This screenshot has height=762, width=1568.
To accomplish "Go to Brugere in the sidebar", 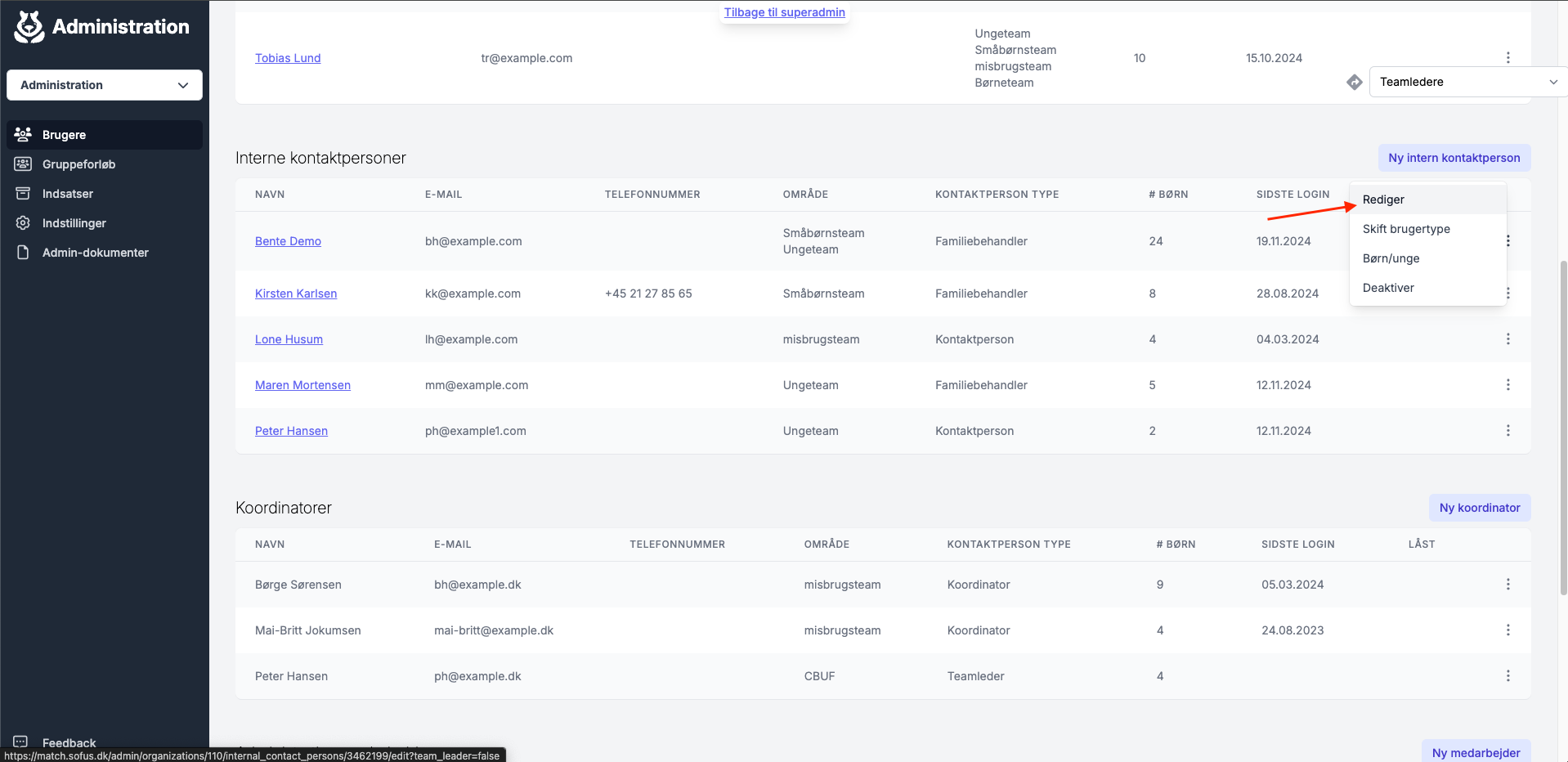I will click(105, 134).
